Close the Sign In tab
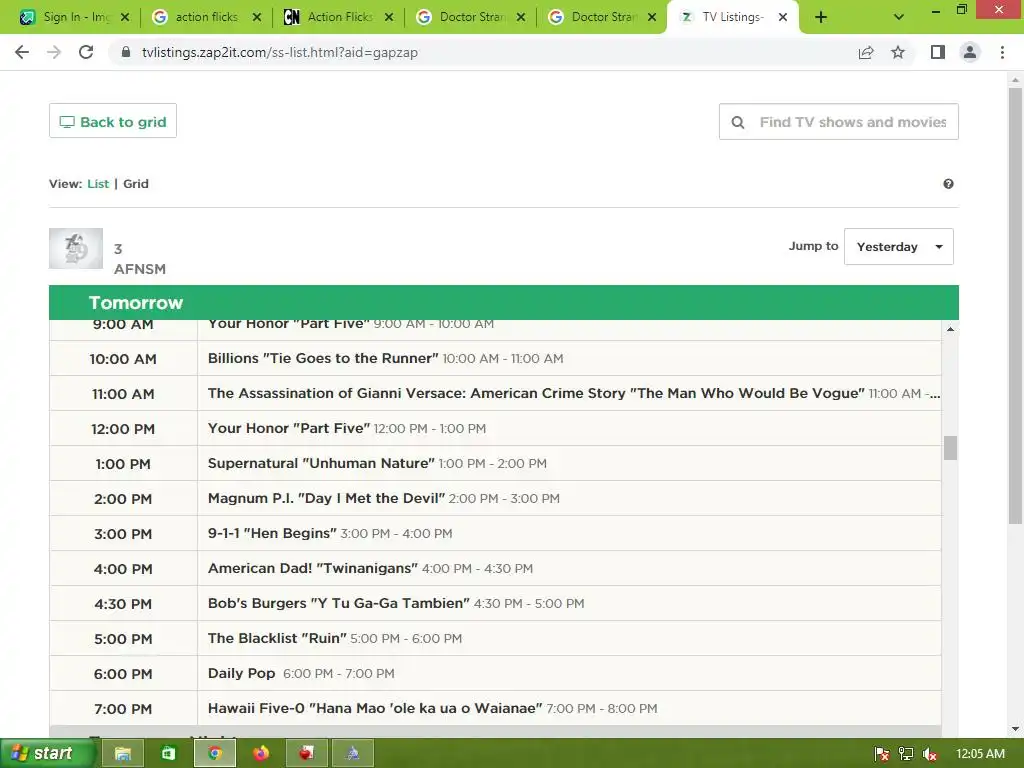 pyautogui.click(x=125, y=18)
